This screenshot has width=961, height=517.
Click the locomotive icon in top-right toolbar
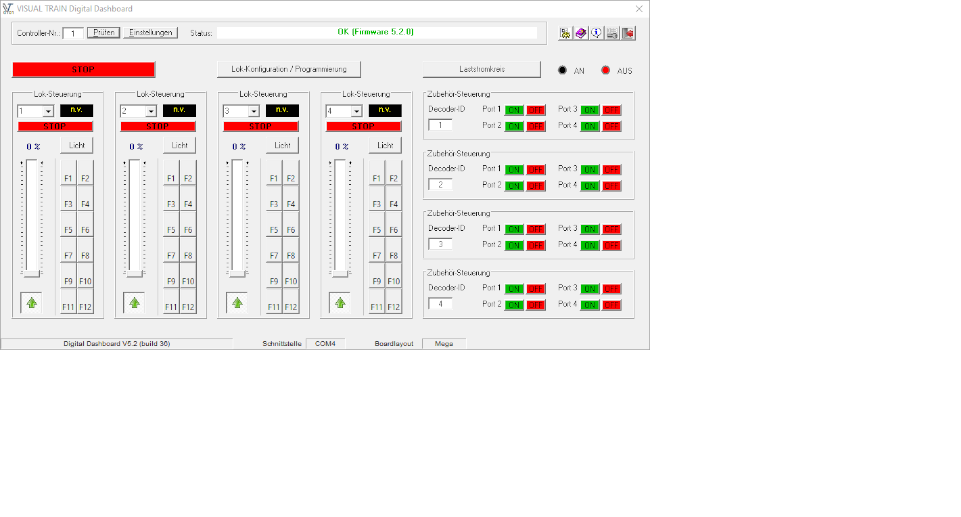(565, 33)
